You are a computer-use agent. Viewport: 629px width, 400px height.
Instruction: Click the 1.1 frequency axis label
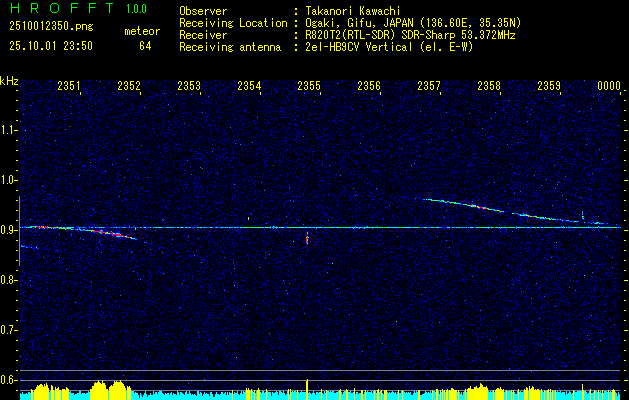point(9,130)
